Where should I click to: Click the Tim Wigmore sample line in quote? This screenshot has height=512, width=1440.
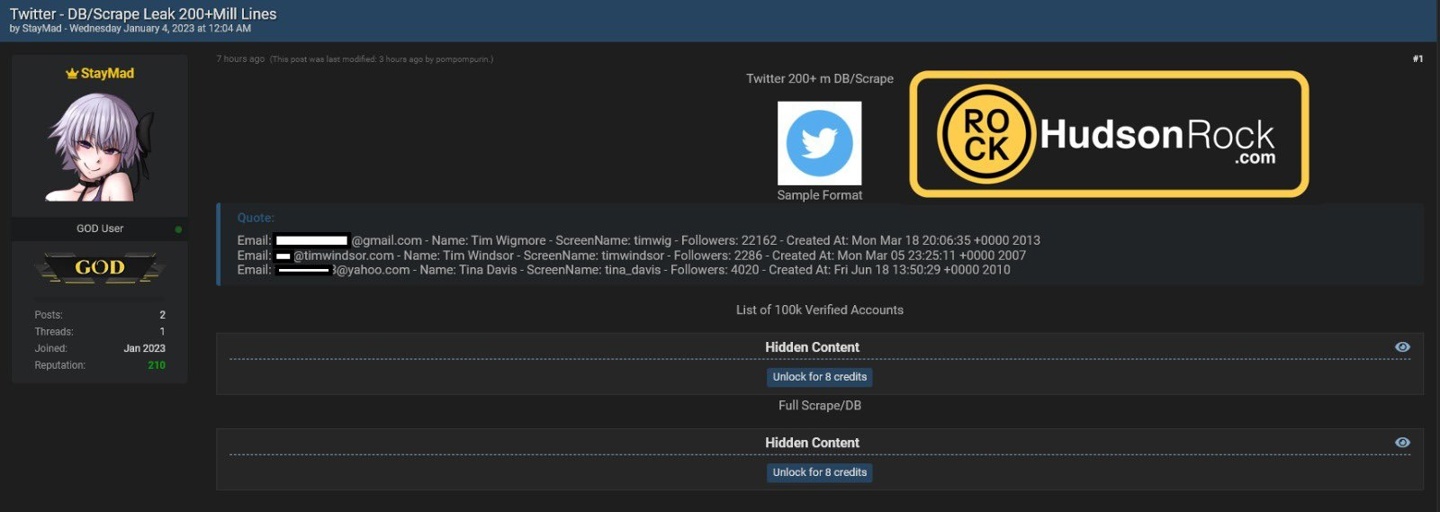click(x=640, y=241)
